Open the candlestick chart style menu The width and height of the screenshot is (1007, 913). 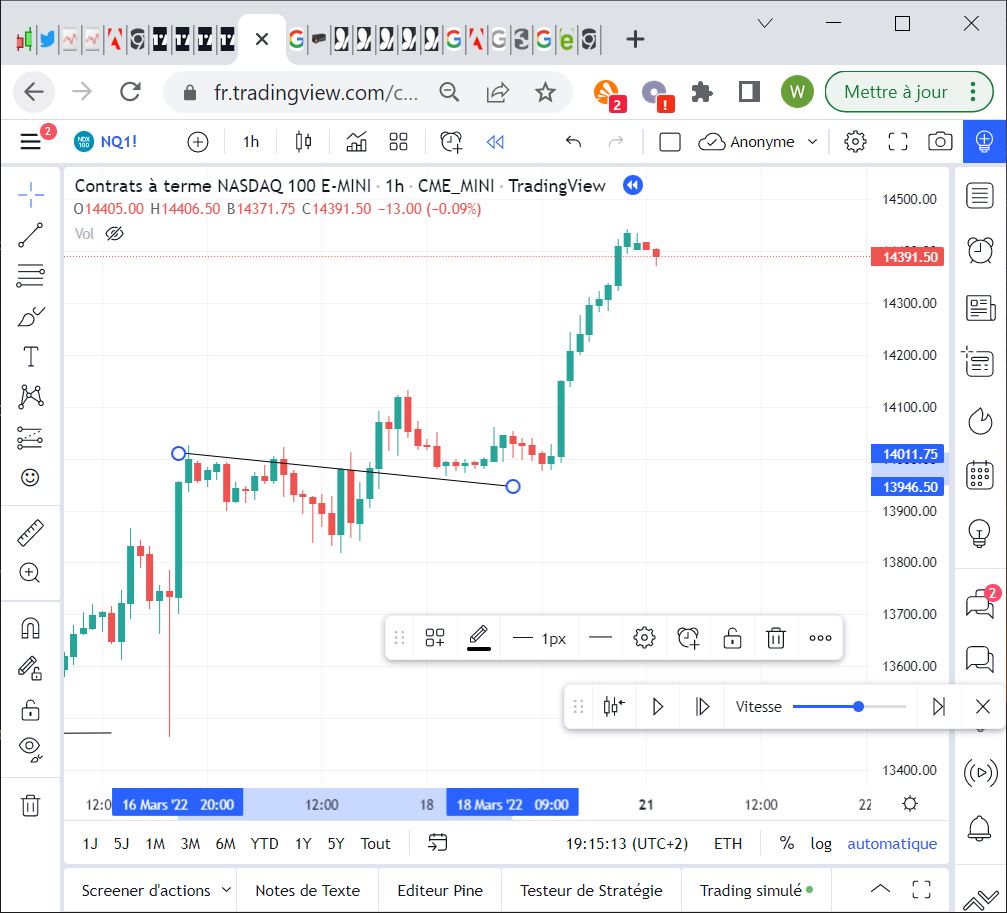[x=303, y=142]
